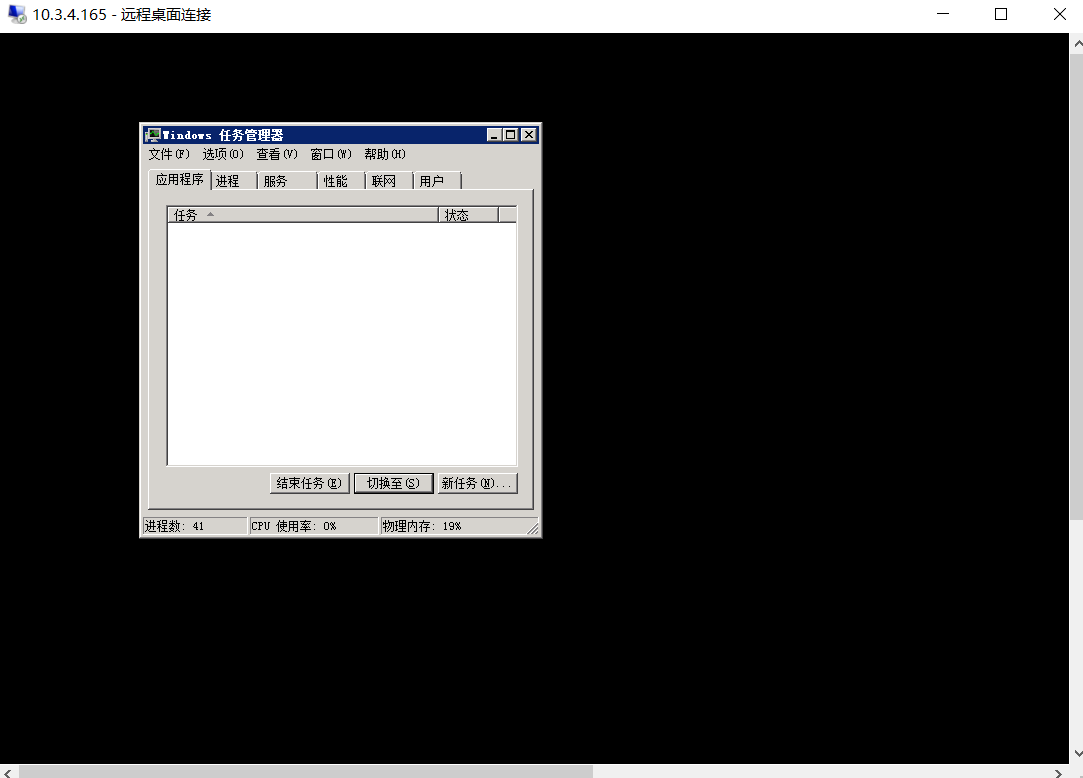Select the 联网 tab
1083x778 pixels.
coord(384,181)
